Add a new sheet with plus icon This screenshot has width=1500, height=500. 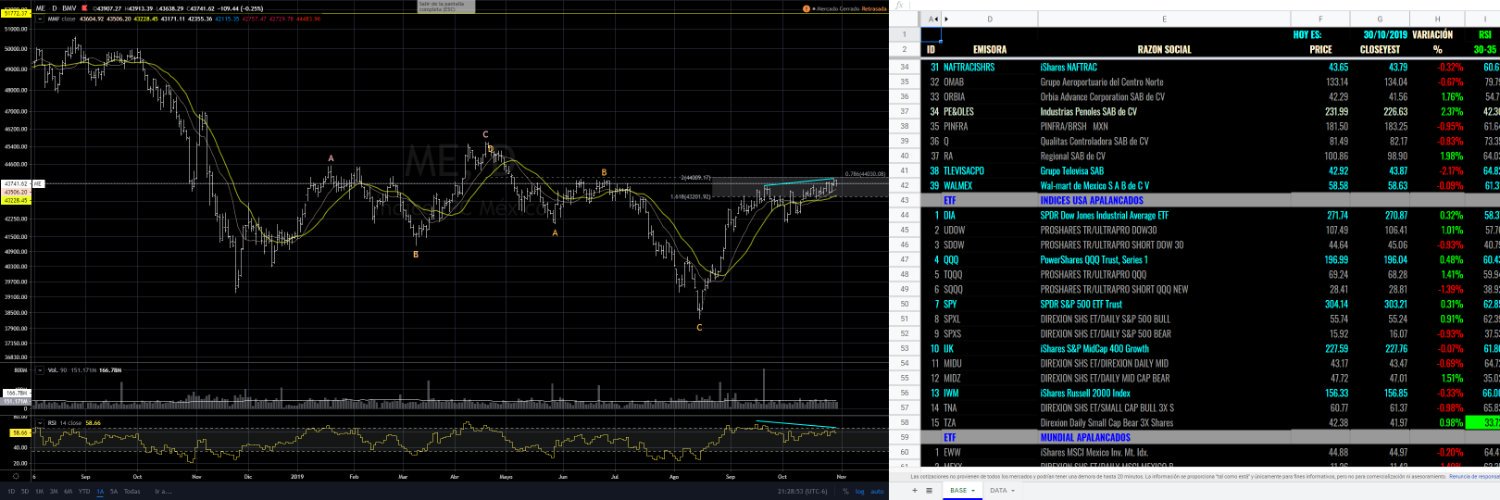[914, 491]
